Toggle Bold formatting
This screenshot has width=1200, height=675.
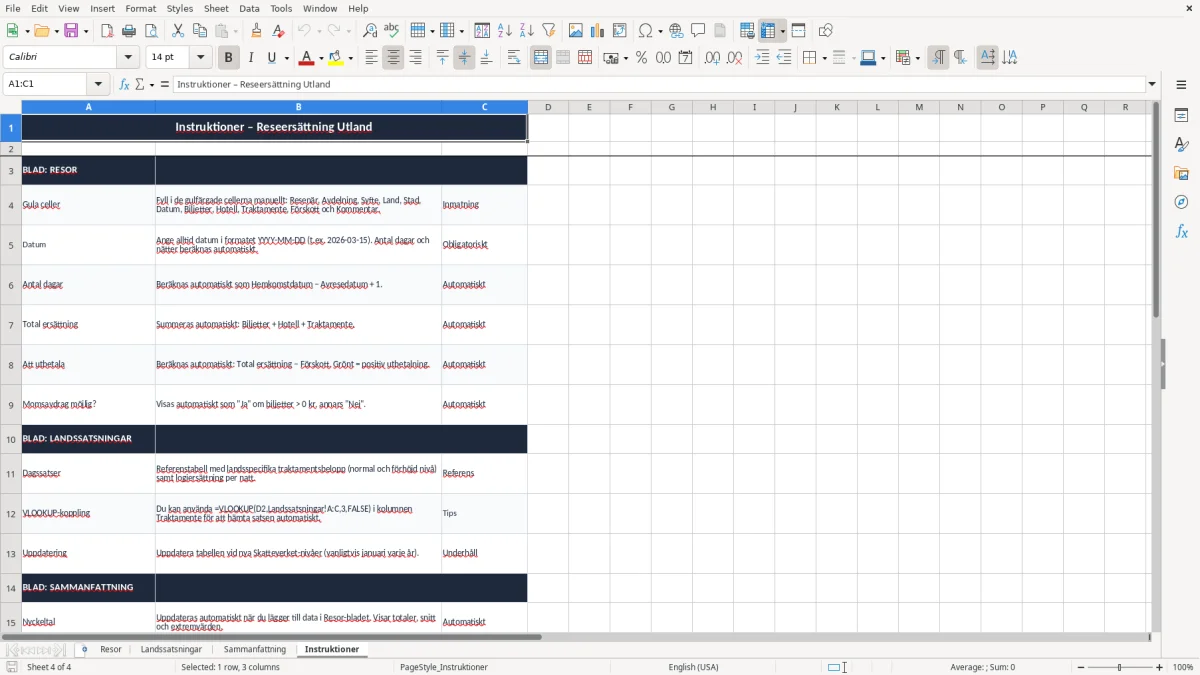tap(228, 58)
